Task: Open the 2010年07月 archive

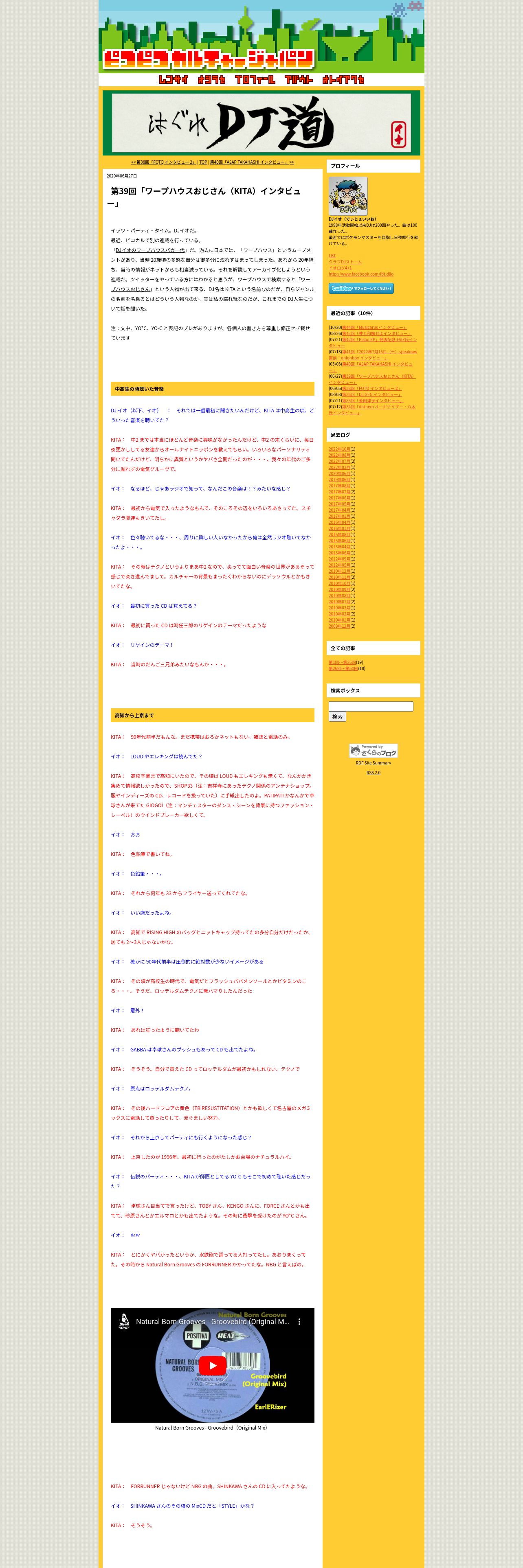Action: [x=339, y=601]
